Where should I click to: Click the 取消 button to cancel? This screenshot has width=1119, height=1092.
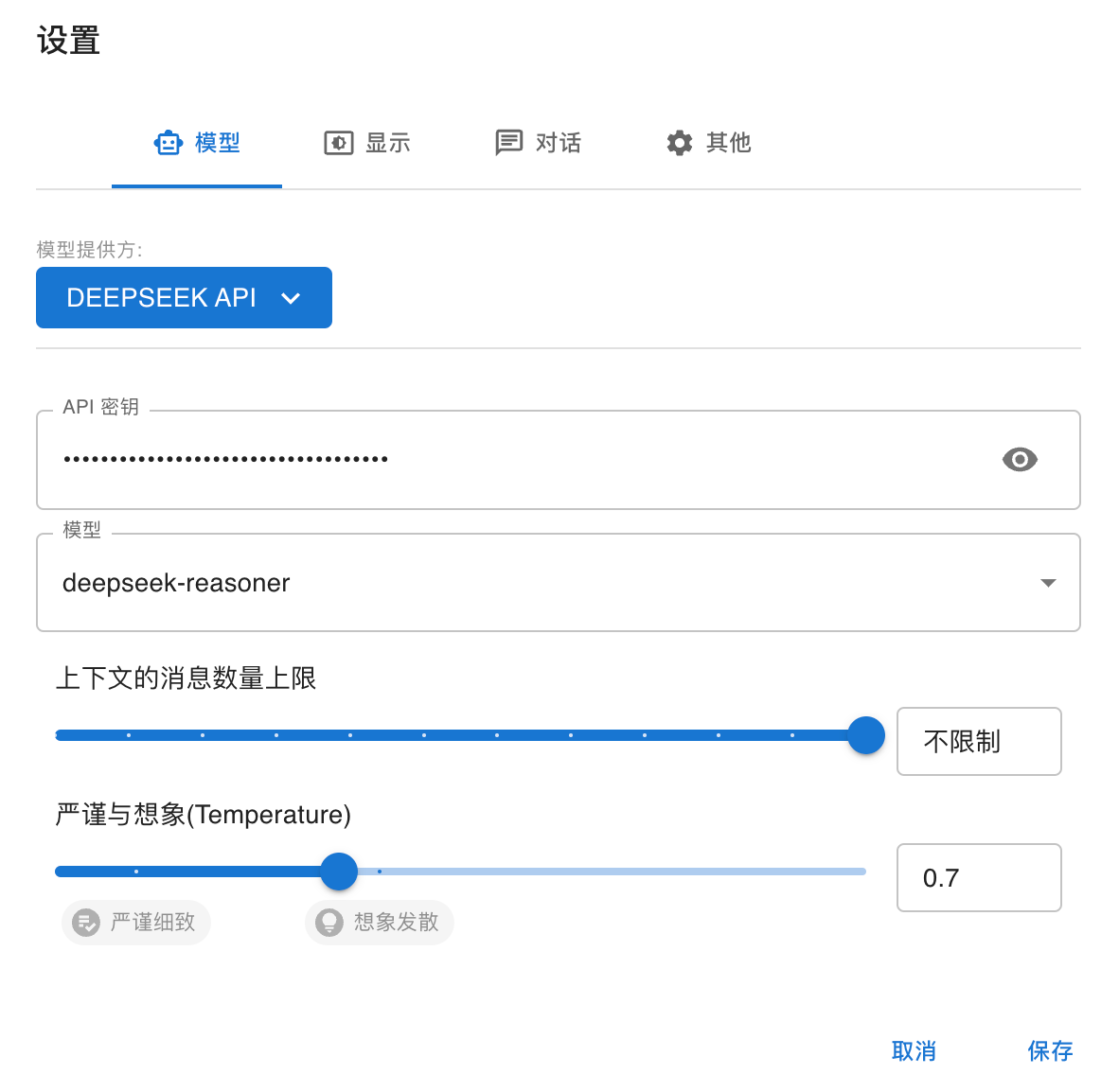pos(913,1050)
